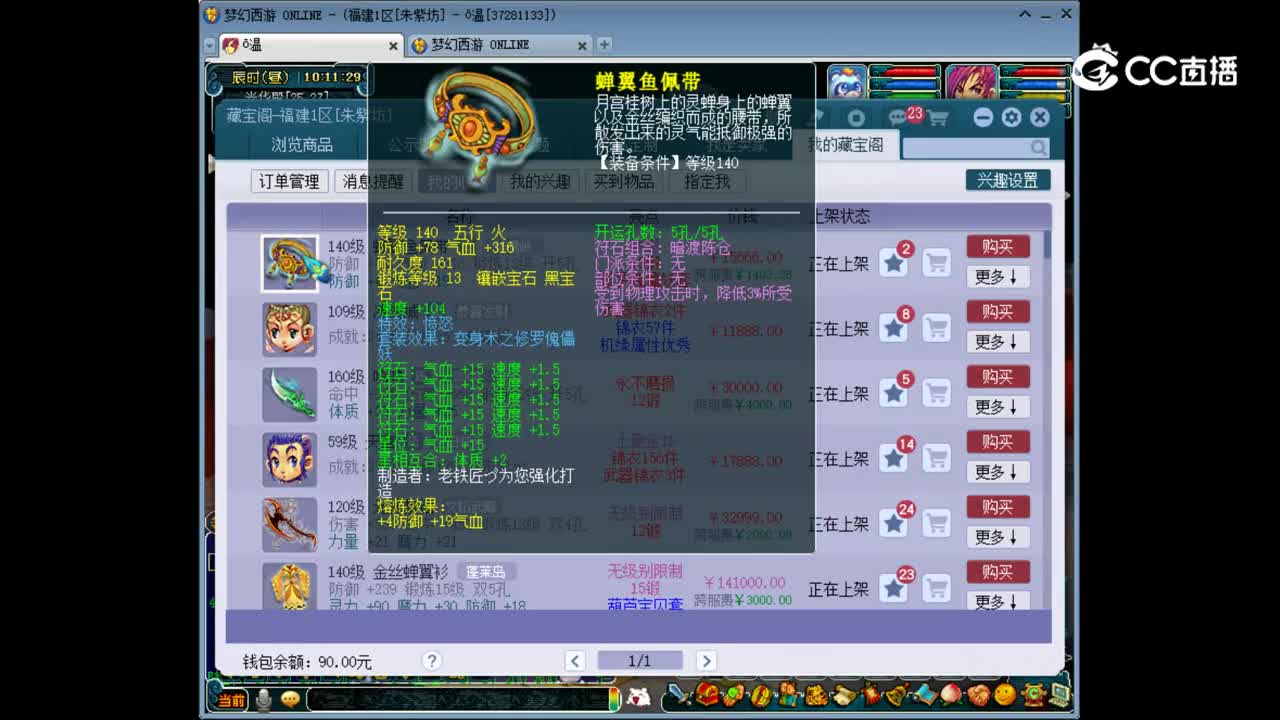Click the magnifier search icon
This screenshot has width=1280, height=720.
[x=1038, y=148]
